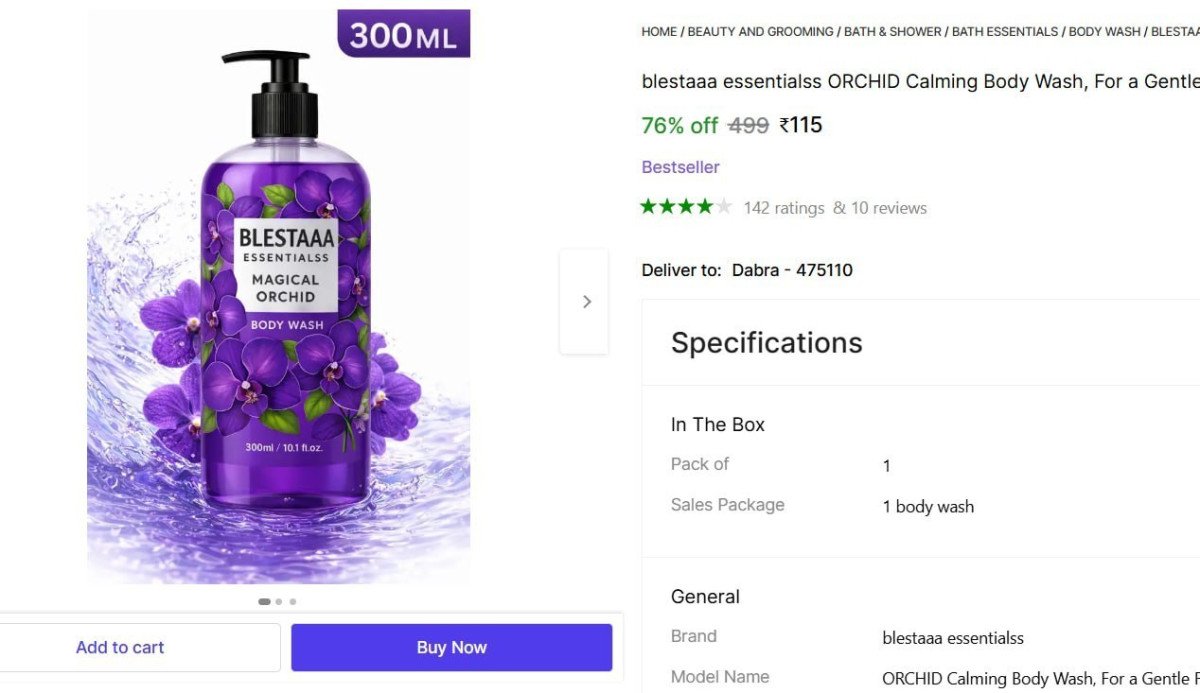This screenshot has height=693, width=1200.
Task: Open the HOME breadcrumb link
Action: [x=658, y=31]
